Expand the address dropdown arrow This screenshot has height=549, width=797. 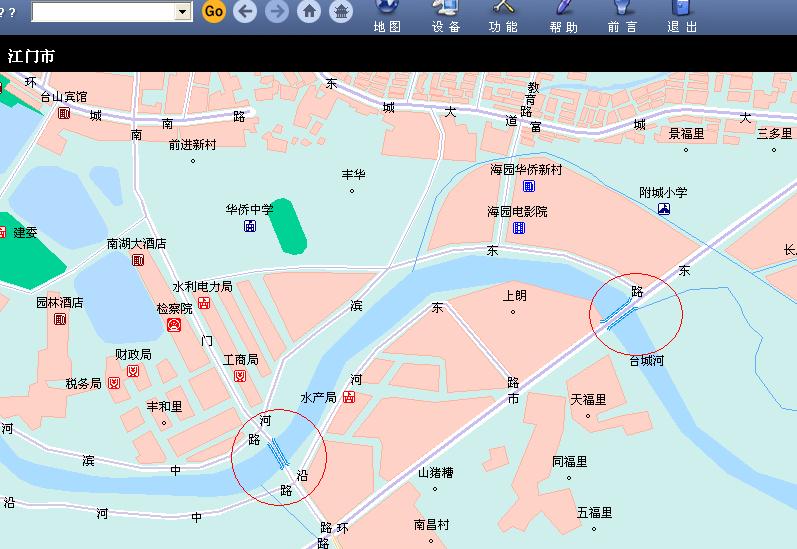182,11
